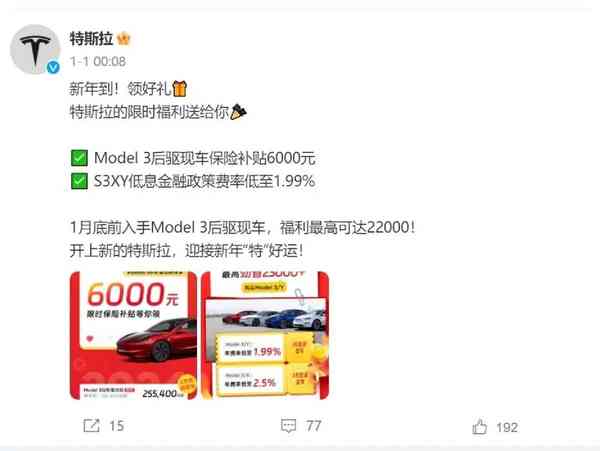Open the 1.99% finance rate image
The image size is (600, 451).
point(265,335)
